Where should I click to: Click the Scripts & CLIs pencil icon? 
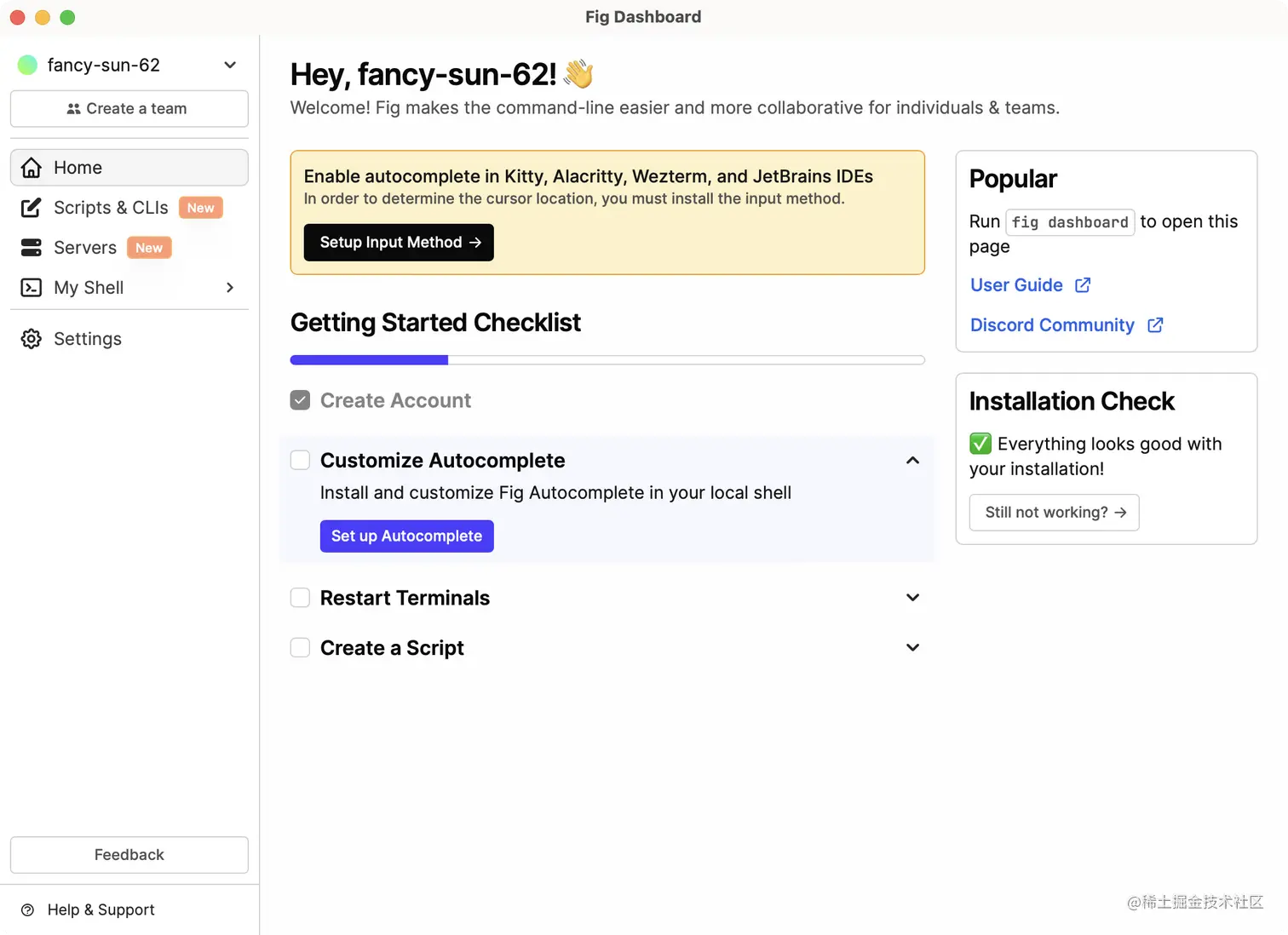point(32,208)
